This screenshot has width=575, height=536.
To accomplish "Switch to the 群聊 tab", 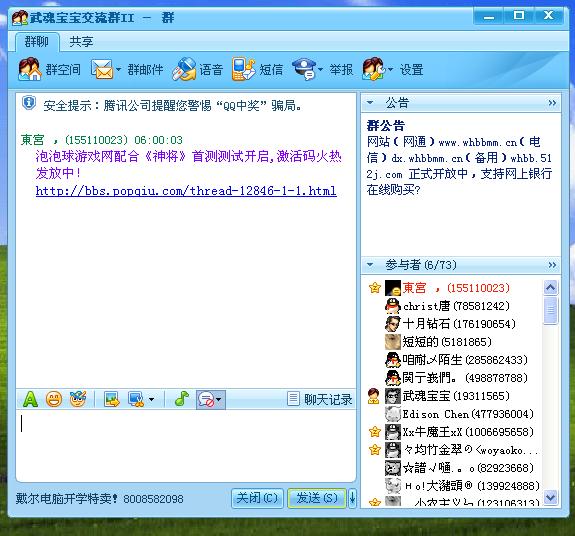I will (37, 41).
